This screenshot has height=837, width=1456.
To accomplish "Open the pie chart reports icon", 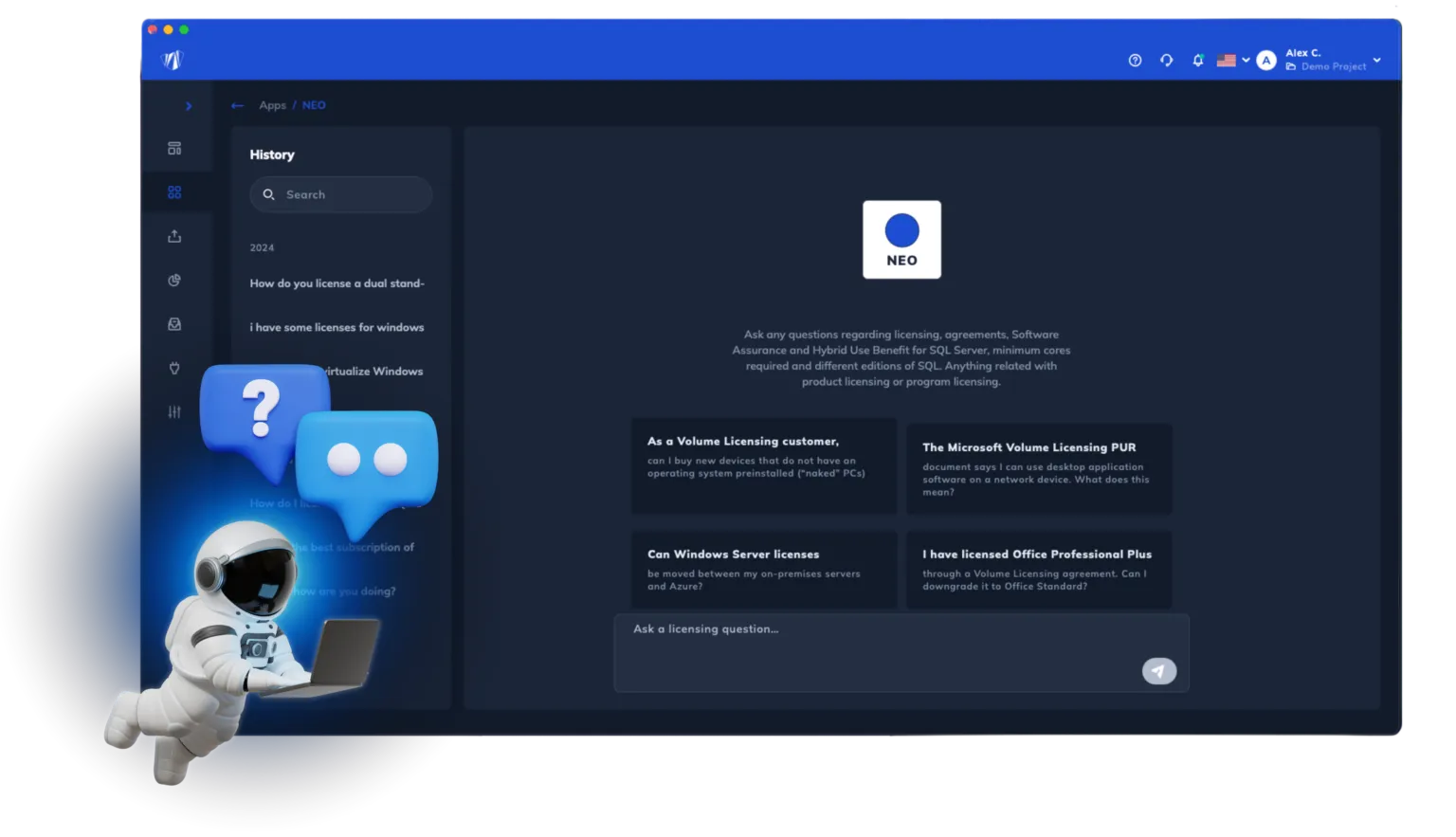I will pyautogui.click(x=174, y=281).
